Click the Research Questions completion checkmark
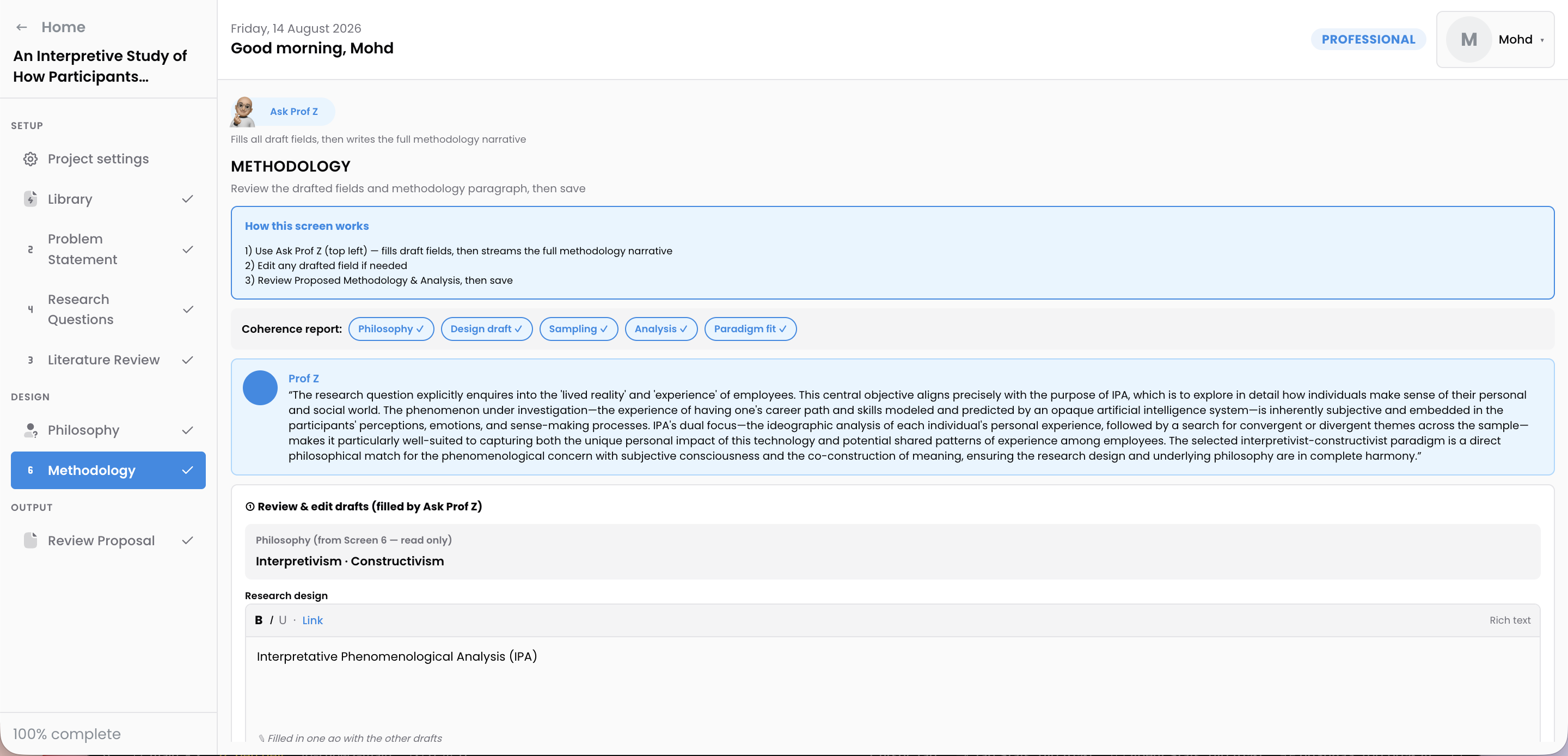 [187, 309]
